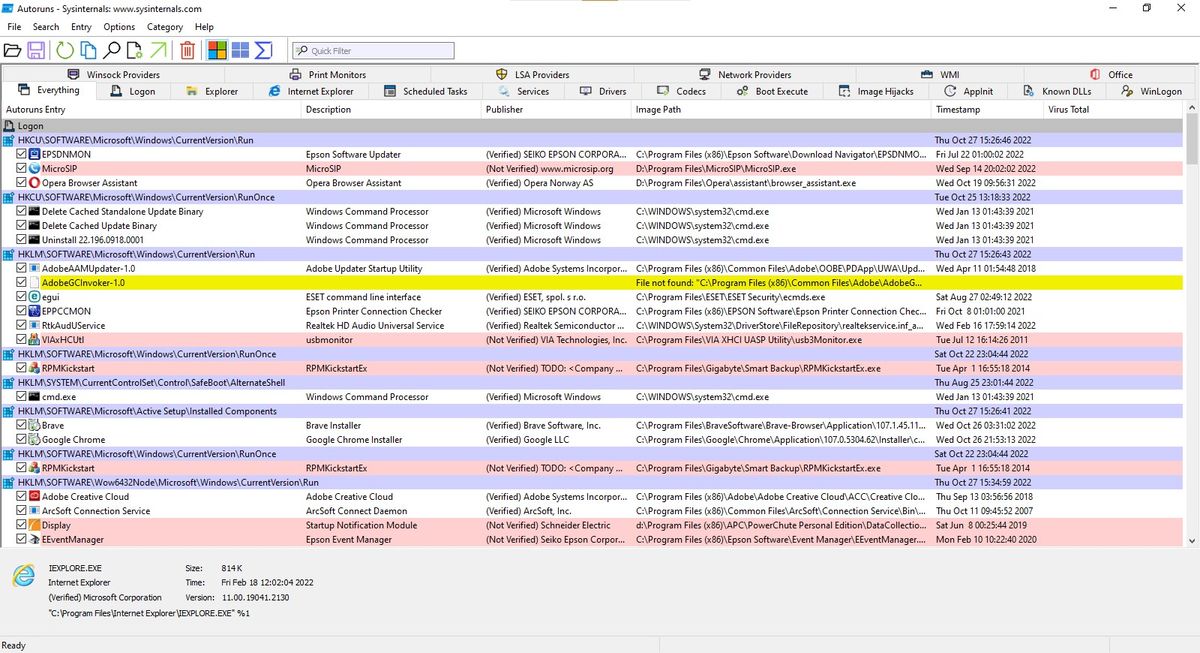Click the EPPCCMON entry icon
This screenshot has height=653, width=1200.
34,311
